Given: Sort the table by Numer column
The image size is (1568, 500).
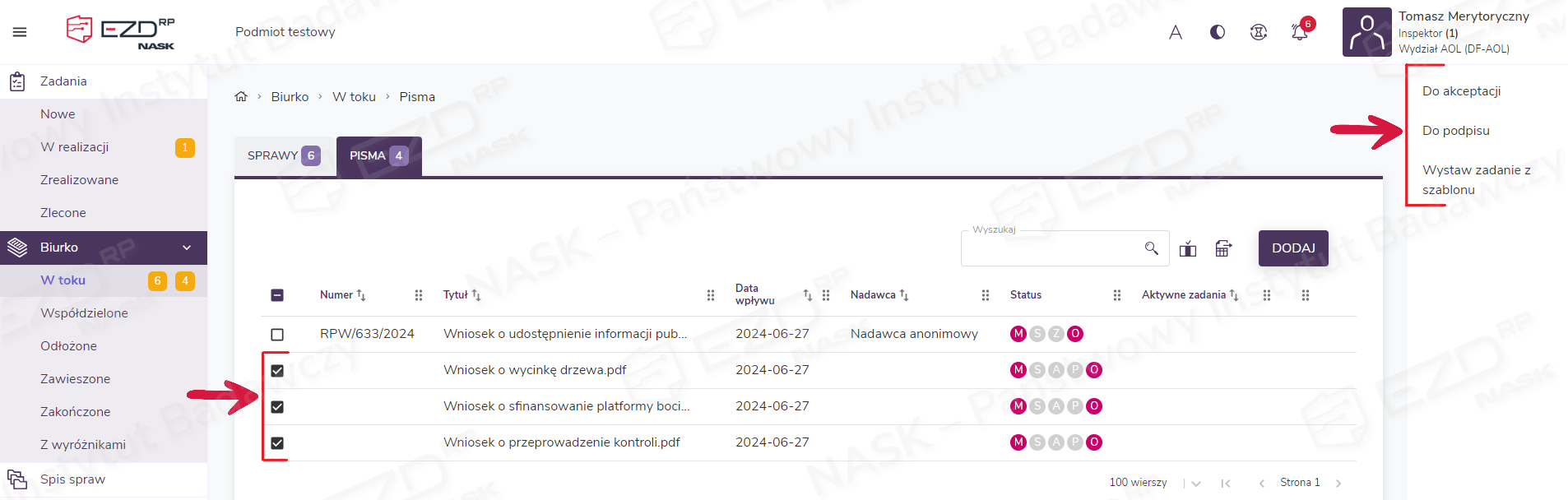Looking at the screenshot, I should point(360,295).
